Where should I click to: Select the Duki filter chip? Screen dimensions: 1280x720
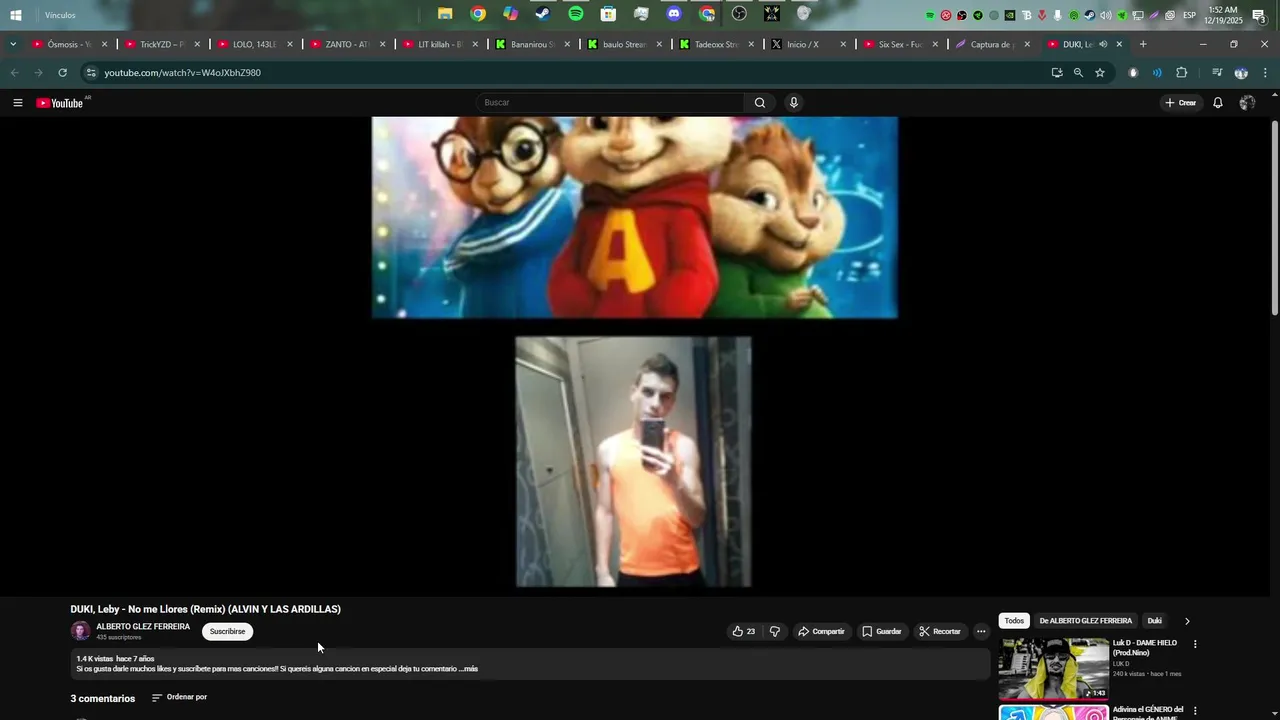1154,621
